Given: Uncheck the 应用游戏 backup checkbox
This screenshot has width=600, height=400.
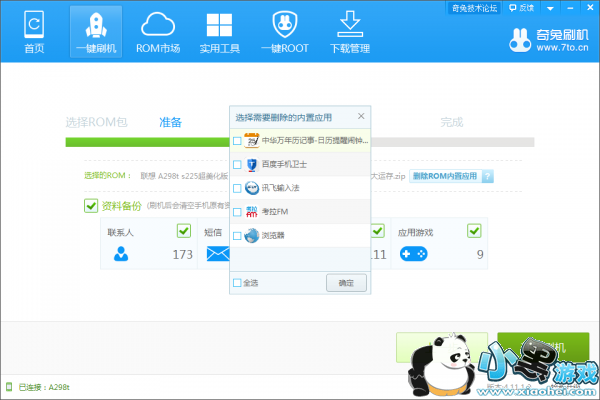Looking at the screenshot, I should point(474,231).
